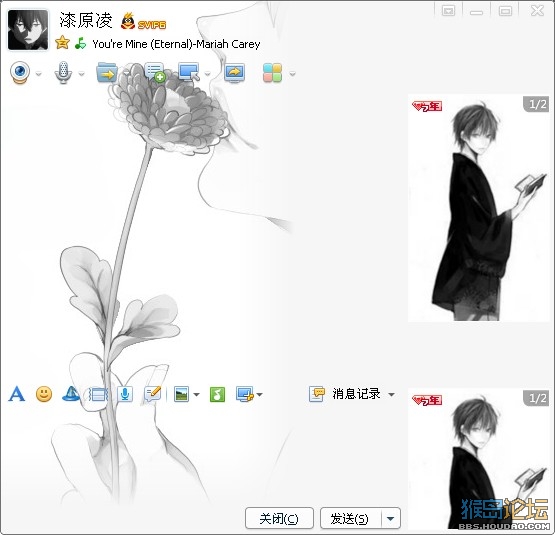Click the 发送(S) send button
555x535 pixels.
(x=350, y=519)
